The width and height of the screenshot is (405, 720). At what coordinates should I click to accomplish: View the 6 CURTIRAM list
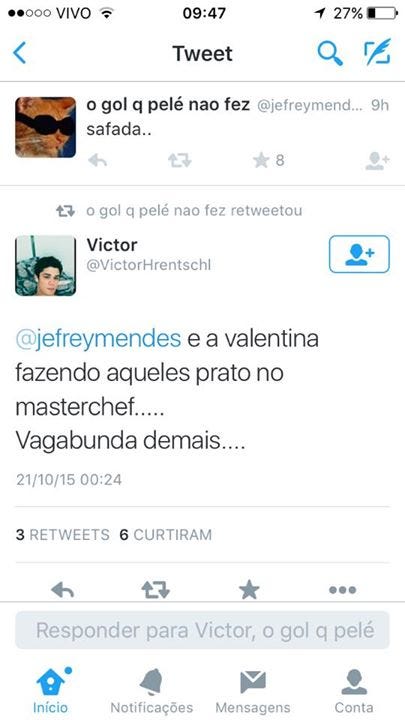(x=166, y=535)
